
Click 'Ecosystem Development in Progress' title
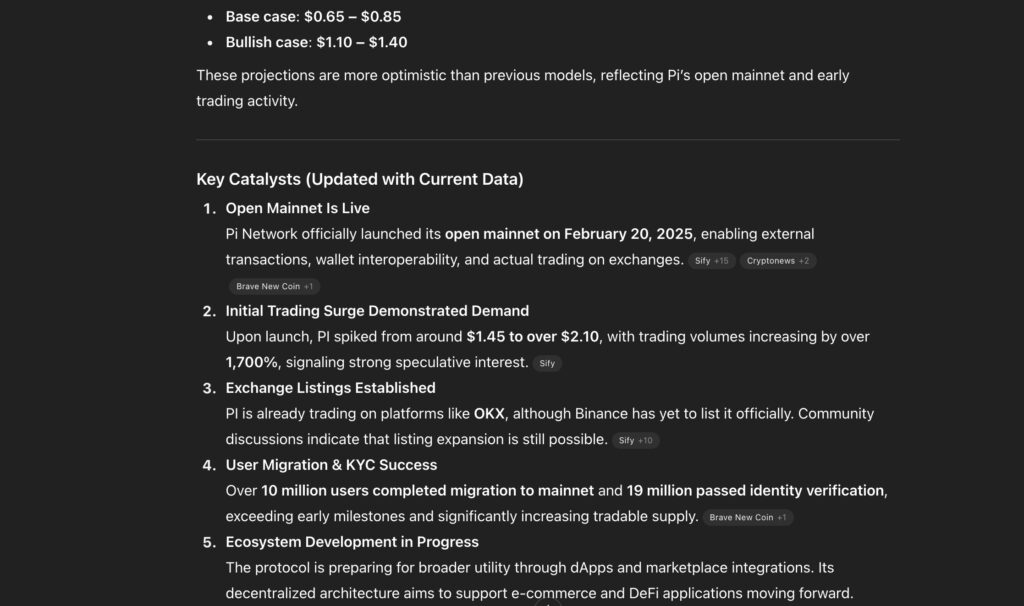pos(352,542)
